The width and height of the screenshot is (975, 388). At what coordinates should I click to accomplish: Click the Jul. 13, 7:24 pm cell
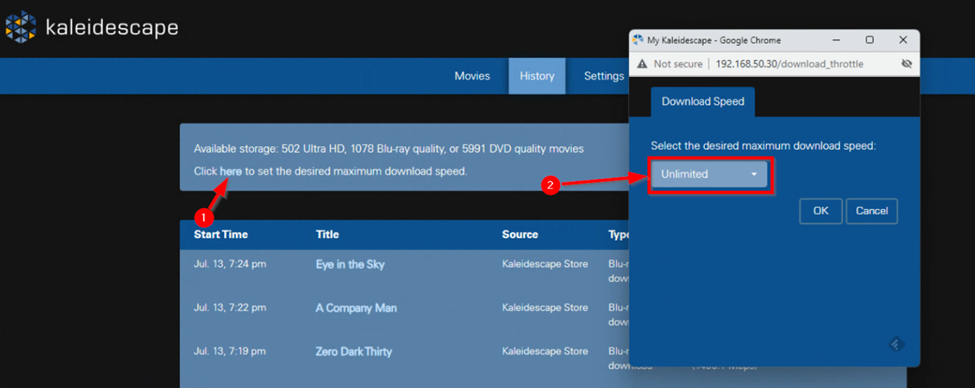coord(230,264)
